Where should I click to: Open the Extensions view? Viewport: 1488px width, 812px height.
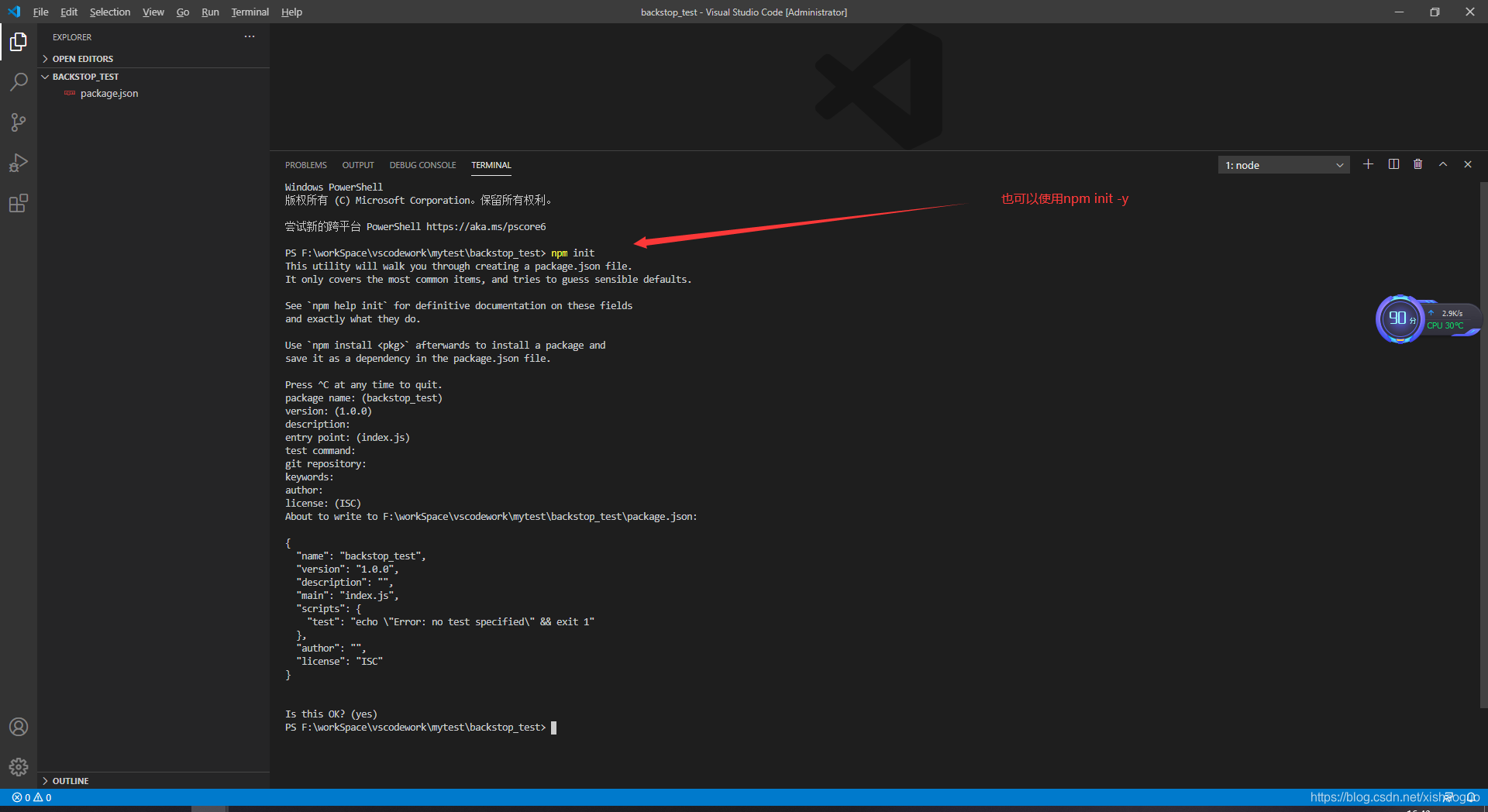click(x=19, y=203)
